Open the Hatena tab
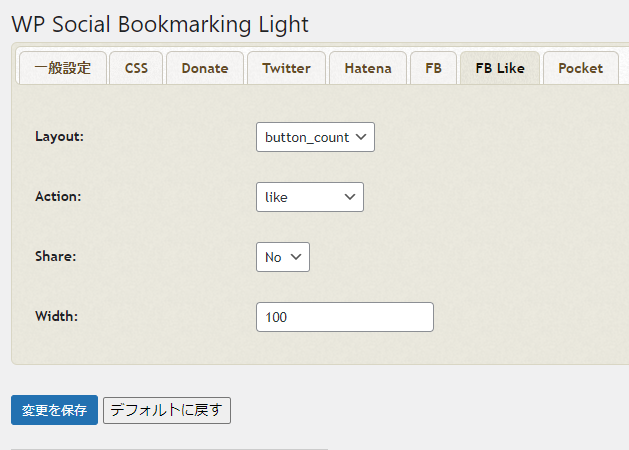 (x=367, y=68)
